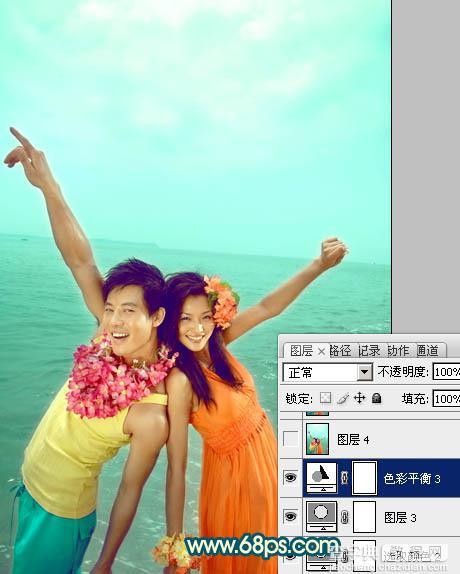Hide the 色彩平衡 3 layer
Screen dimensions: 460x574
291,477
